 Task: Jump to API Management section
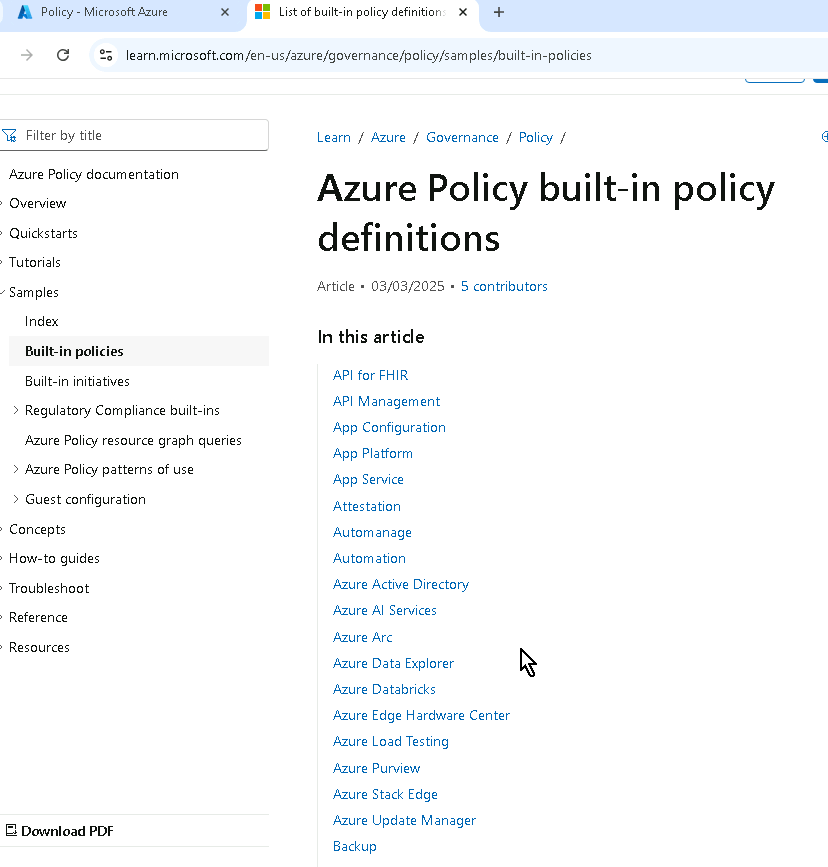pyautogui.click(x=387, y=401)
